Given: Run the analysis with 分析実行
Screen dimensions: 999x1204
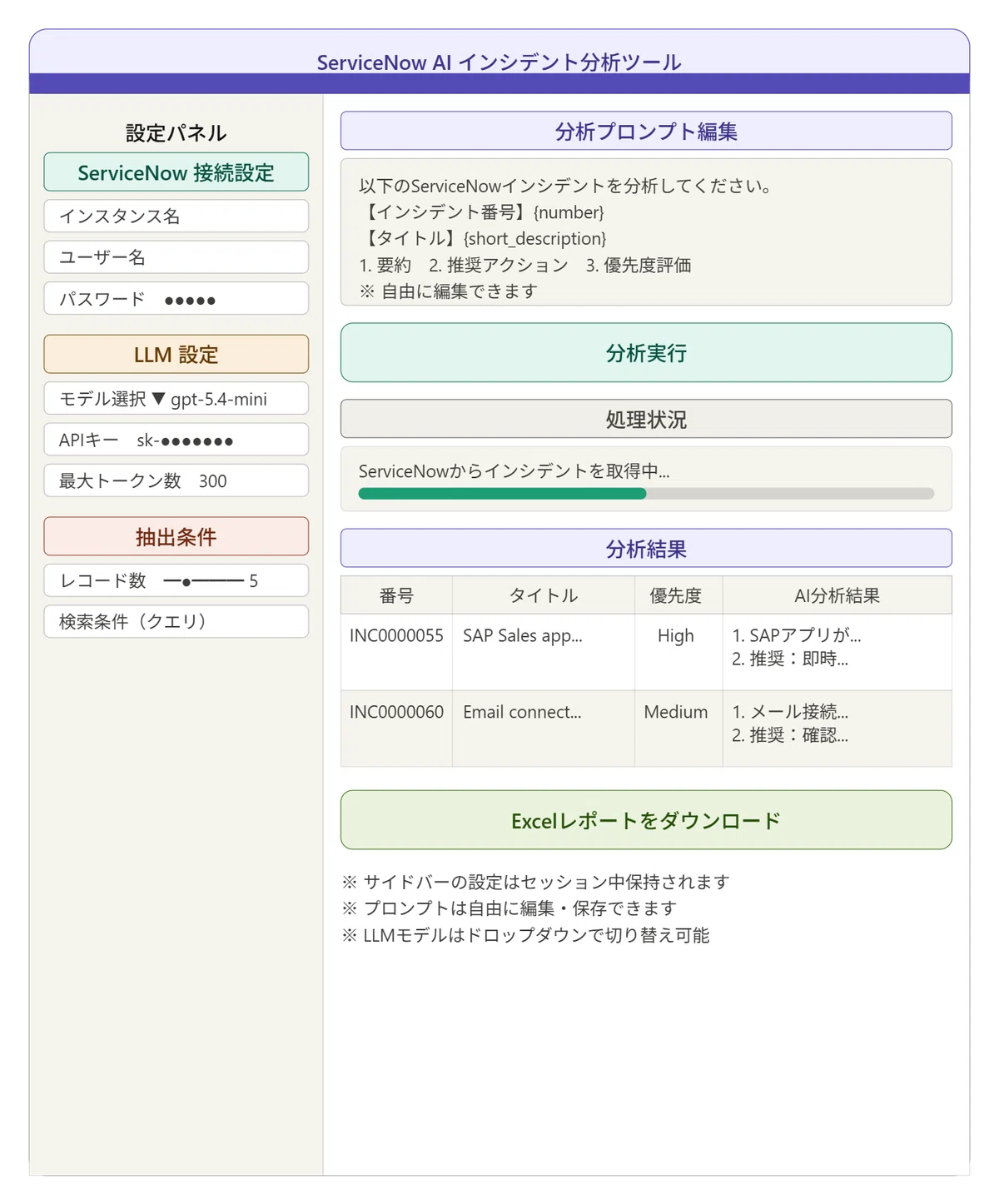Looking at the screenshot, I should (646, 353).
